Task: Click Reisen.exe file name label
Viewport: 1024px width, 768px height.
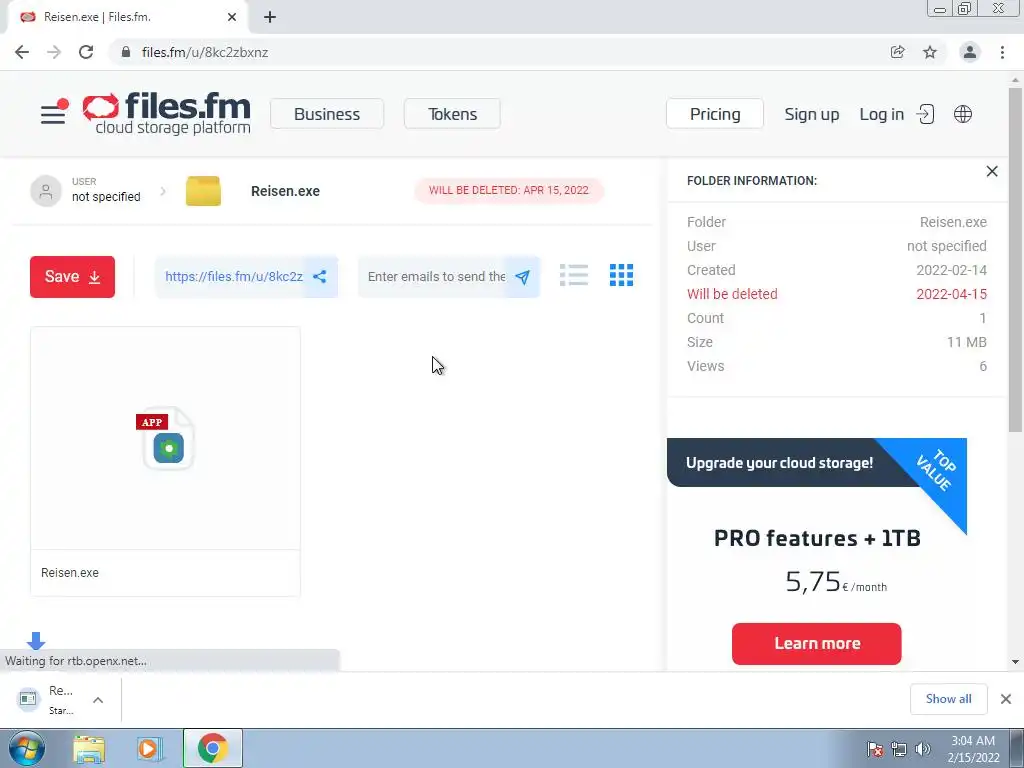Action: (70, 573)
